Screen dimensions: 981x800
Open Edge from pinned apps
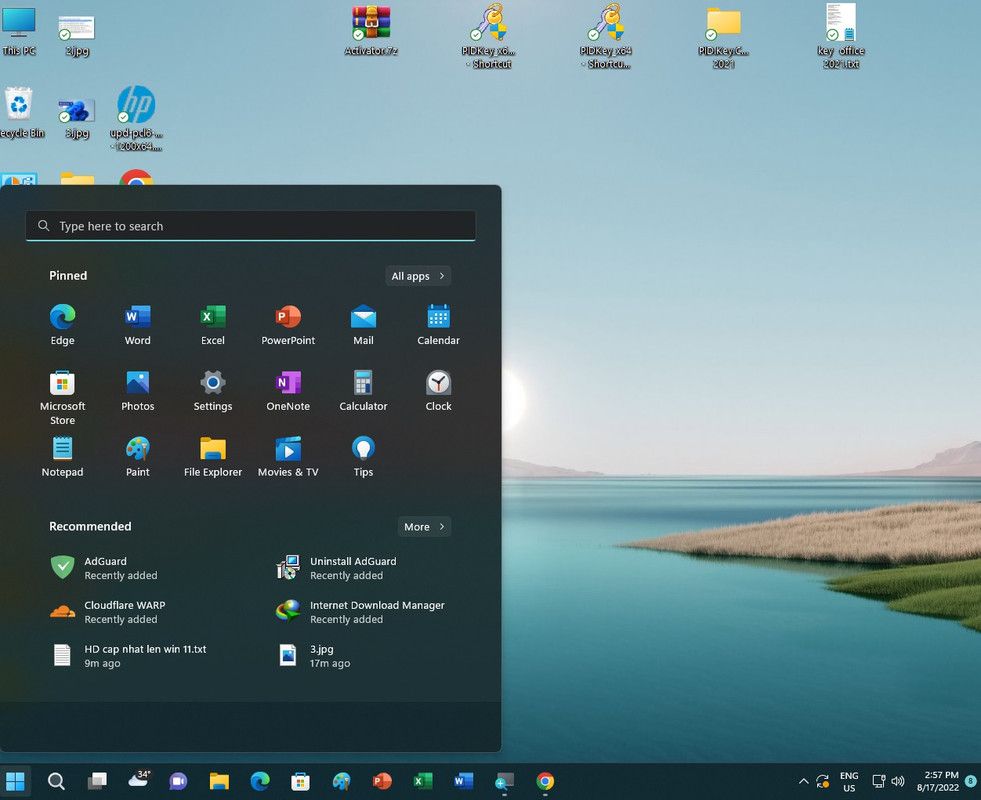63,325
